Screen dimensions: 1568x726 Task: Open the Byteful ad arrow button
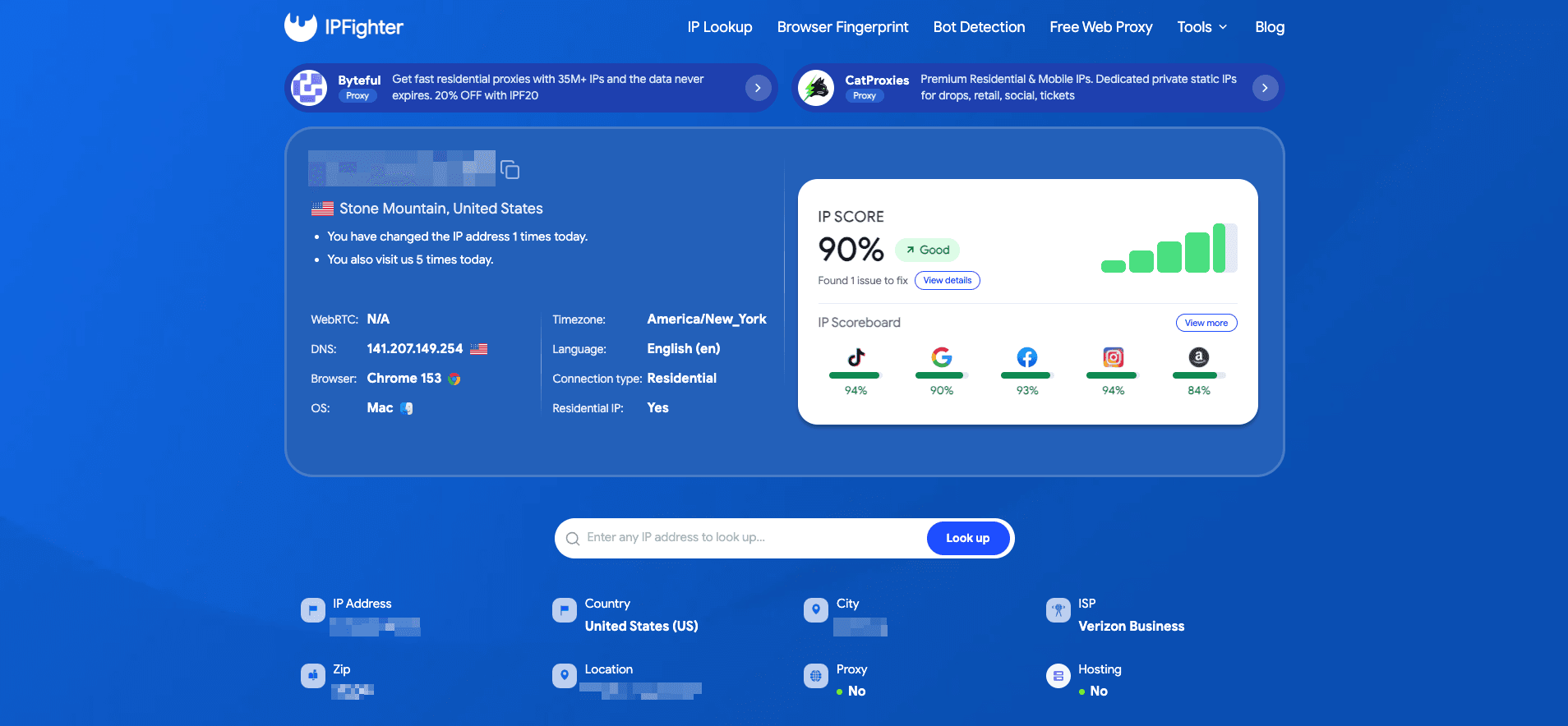pyautogui.click(x=758, y=88)
